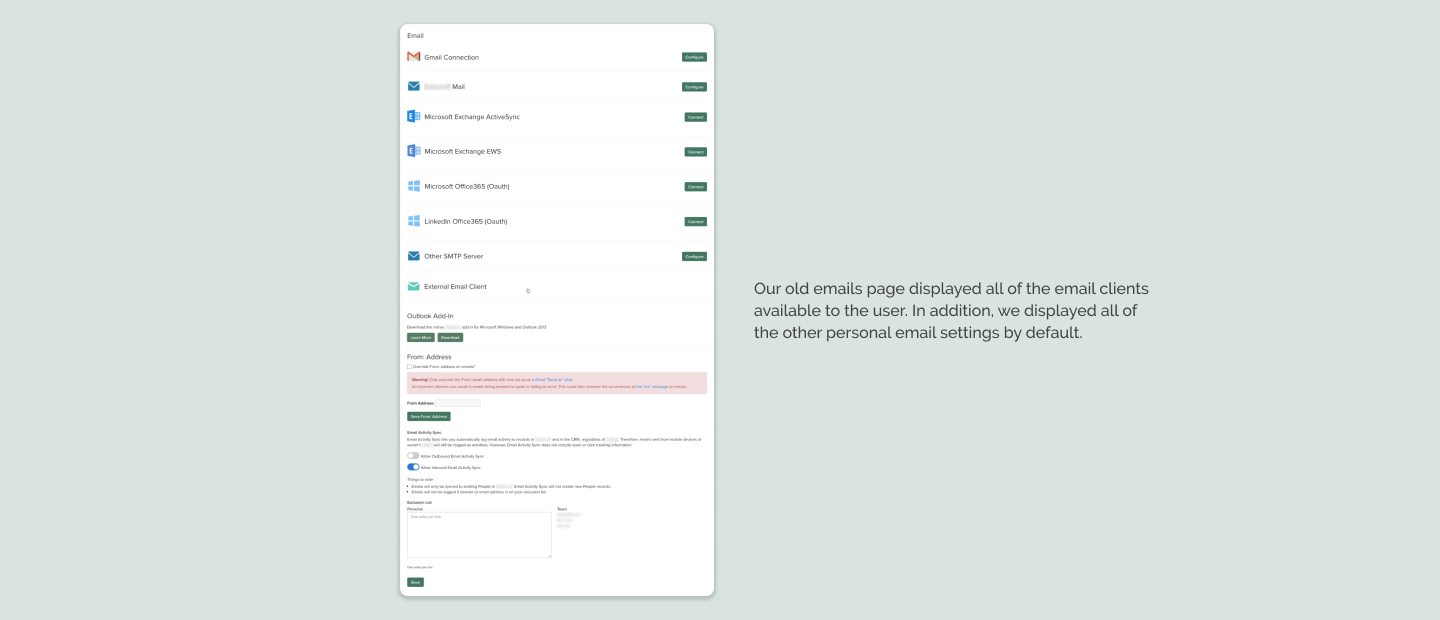Connect Microsoft Exchange ActiveSync
The height and width of the screenshot is (620, 1440).
(x=695, y=117)
